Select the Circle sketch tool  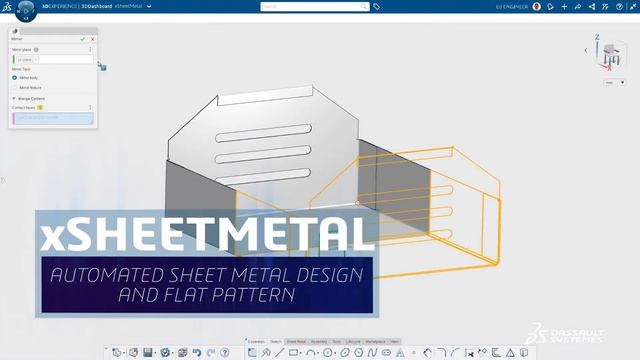click(x=327, y=352)
